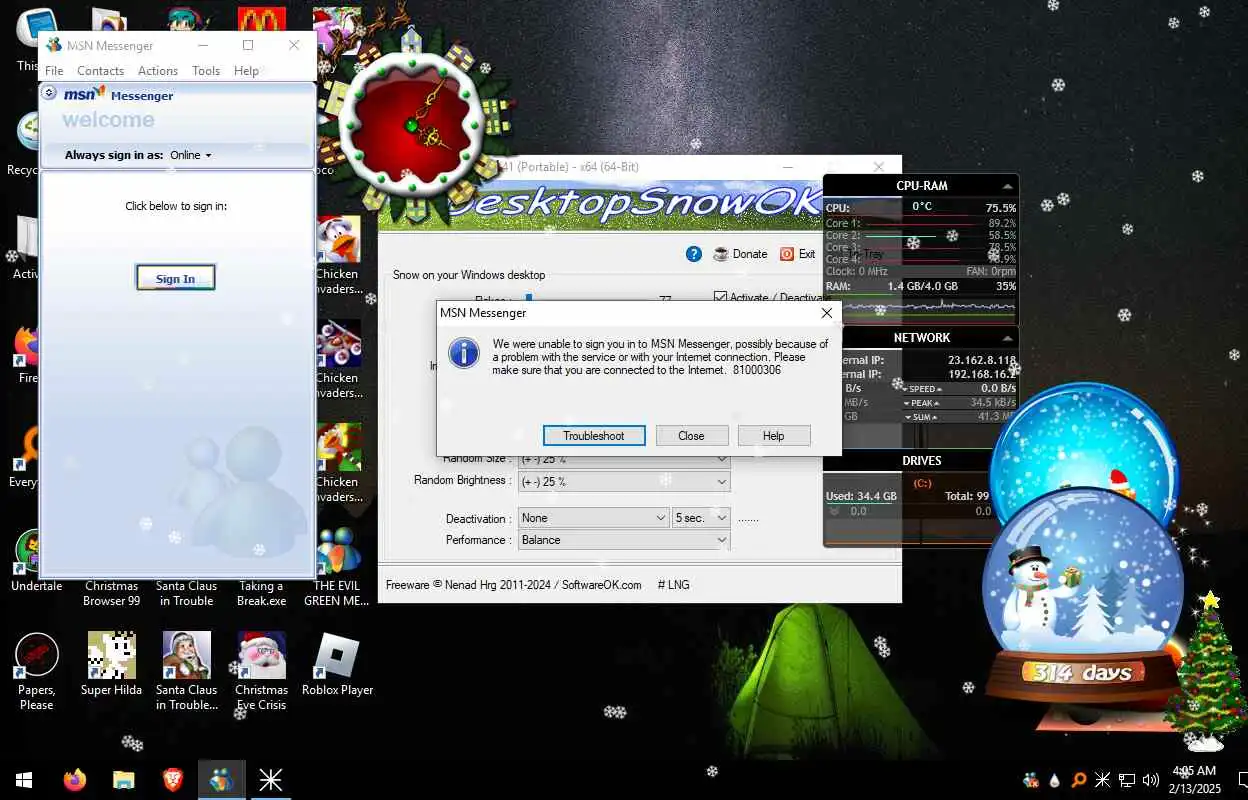This screenshot has height=800, width=1248.
Task: Click the # LNG language option
Action: pos(673,585)
